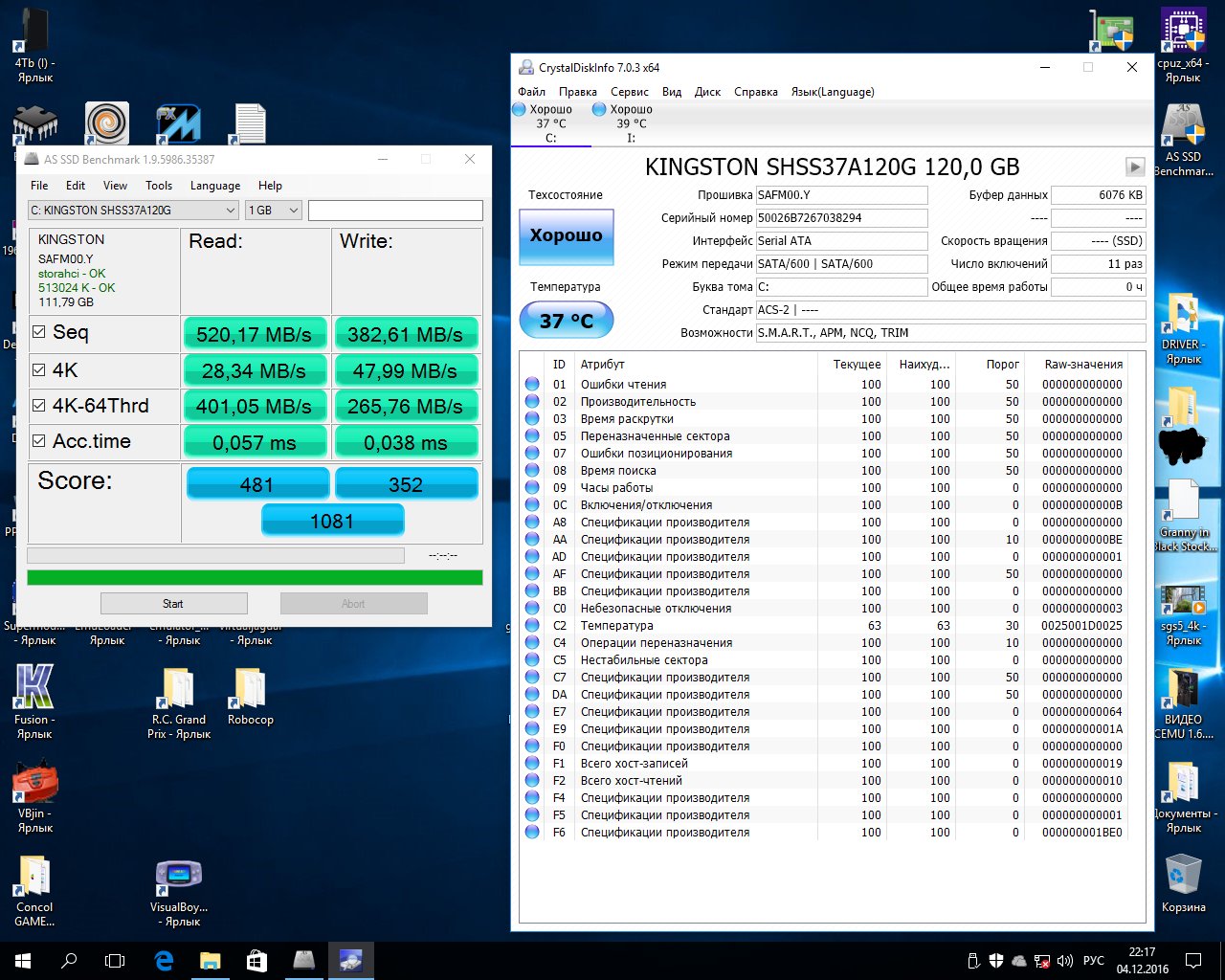
Task: Open the Правка menu in CrystalDiskInfo
Action: point(578,92)
